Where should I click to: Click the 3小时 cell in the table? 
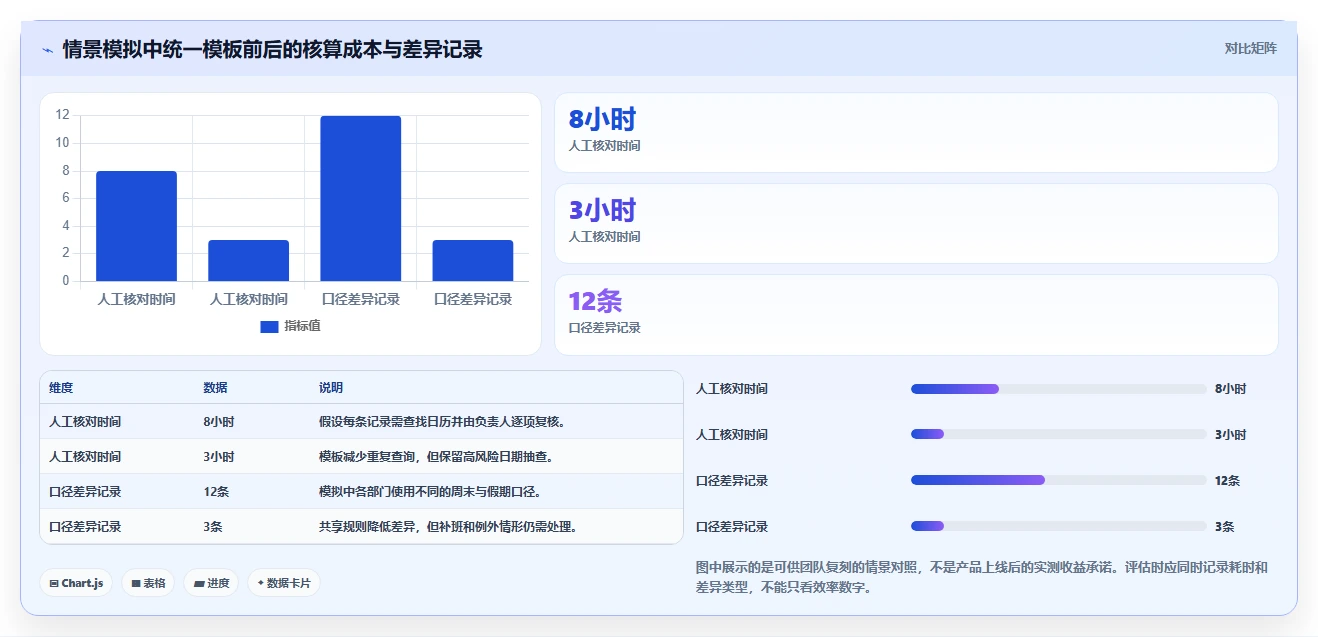pos(218,457)
